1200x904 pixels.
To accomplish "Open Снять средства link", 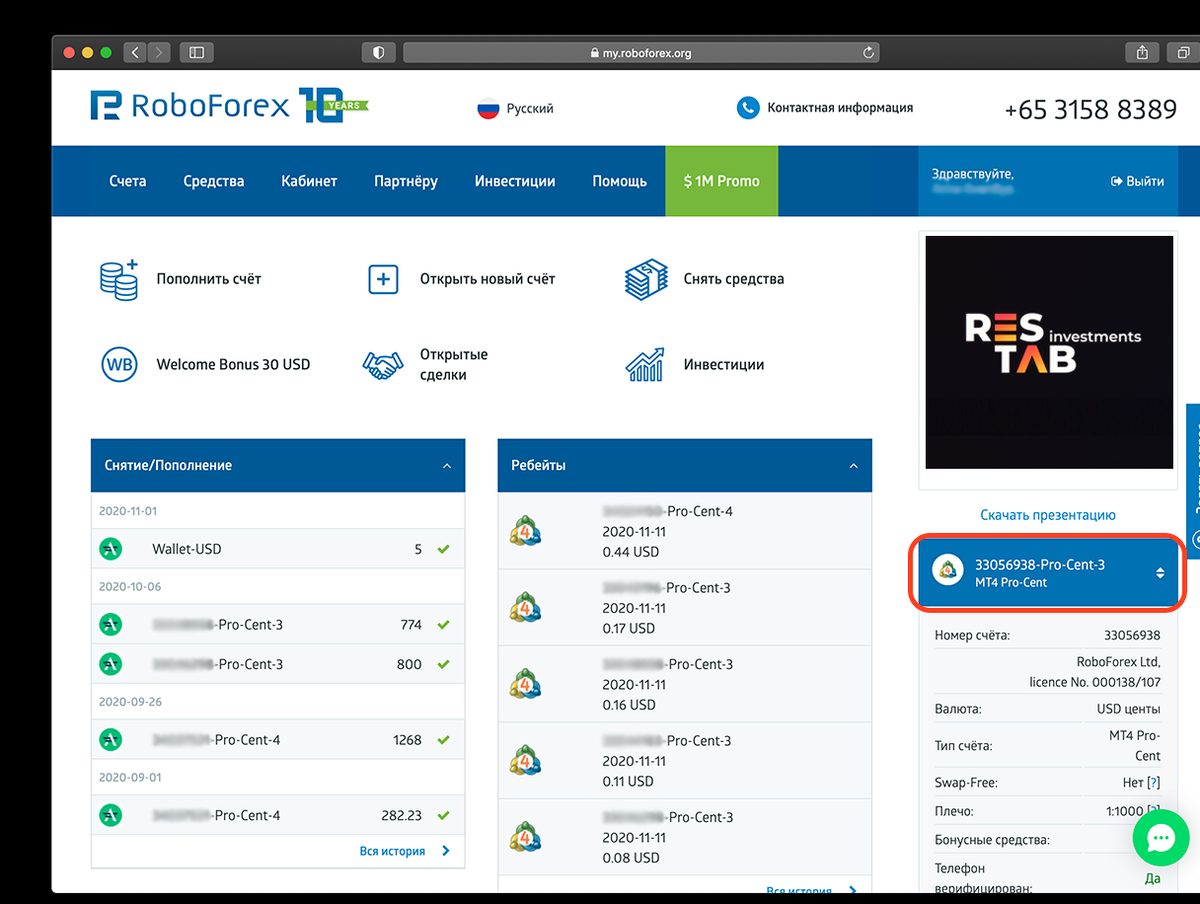I will pos(734,279).
